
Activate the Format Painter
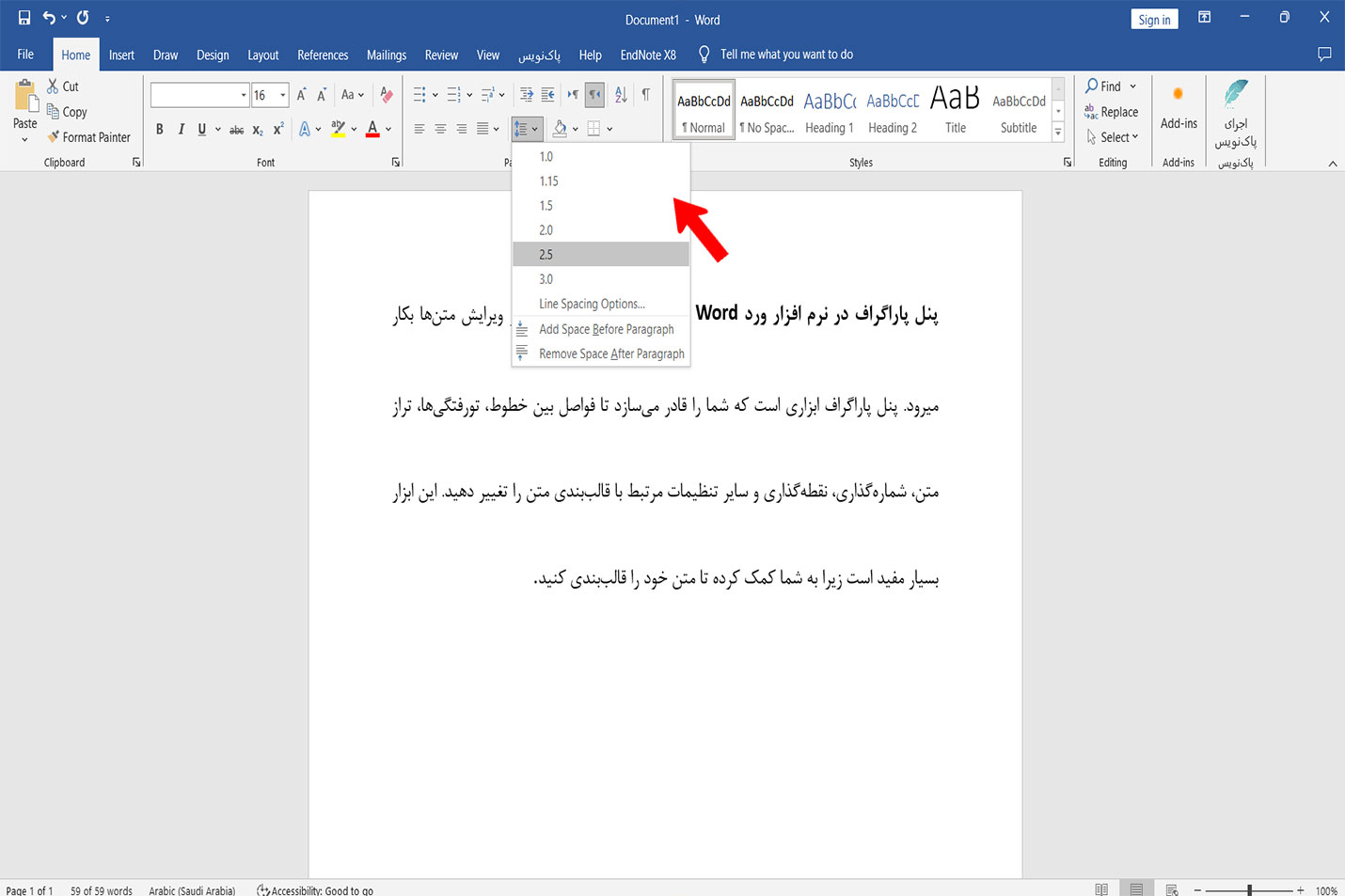point(88,137)
